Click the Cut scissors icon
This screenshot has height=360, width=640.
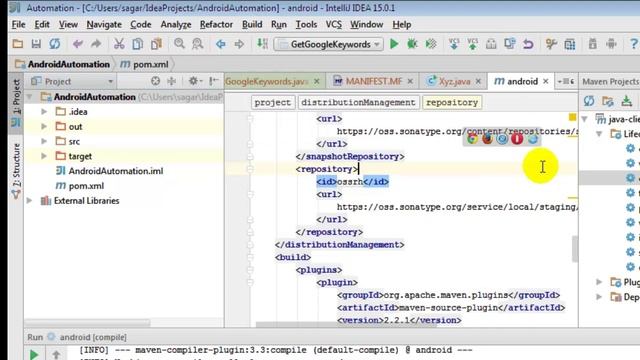pyautogui.click(x=119, y=44)
